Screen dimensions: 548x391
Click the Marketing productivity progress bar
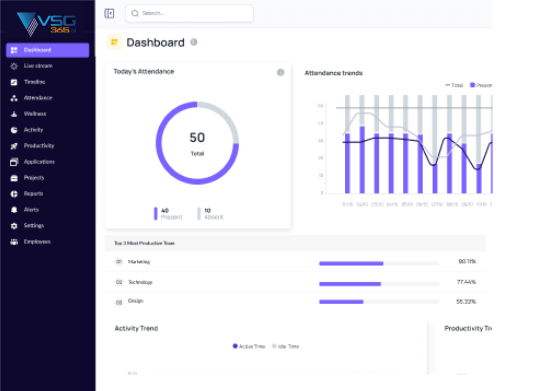coord(379,263)
